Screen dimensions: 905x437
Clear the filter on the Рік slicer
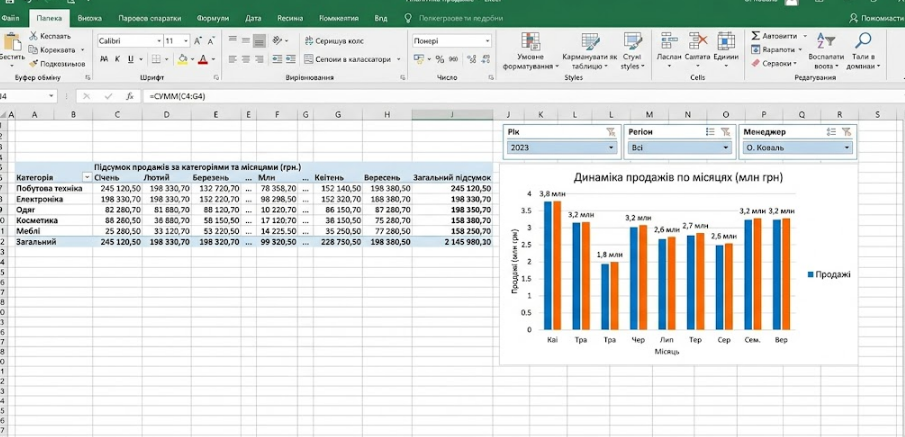click(611, 132)
